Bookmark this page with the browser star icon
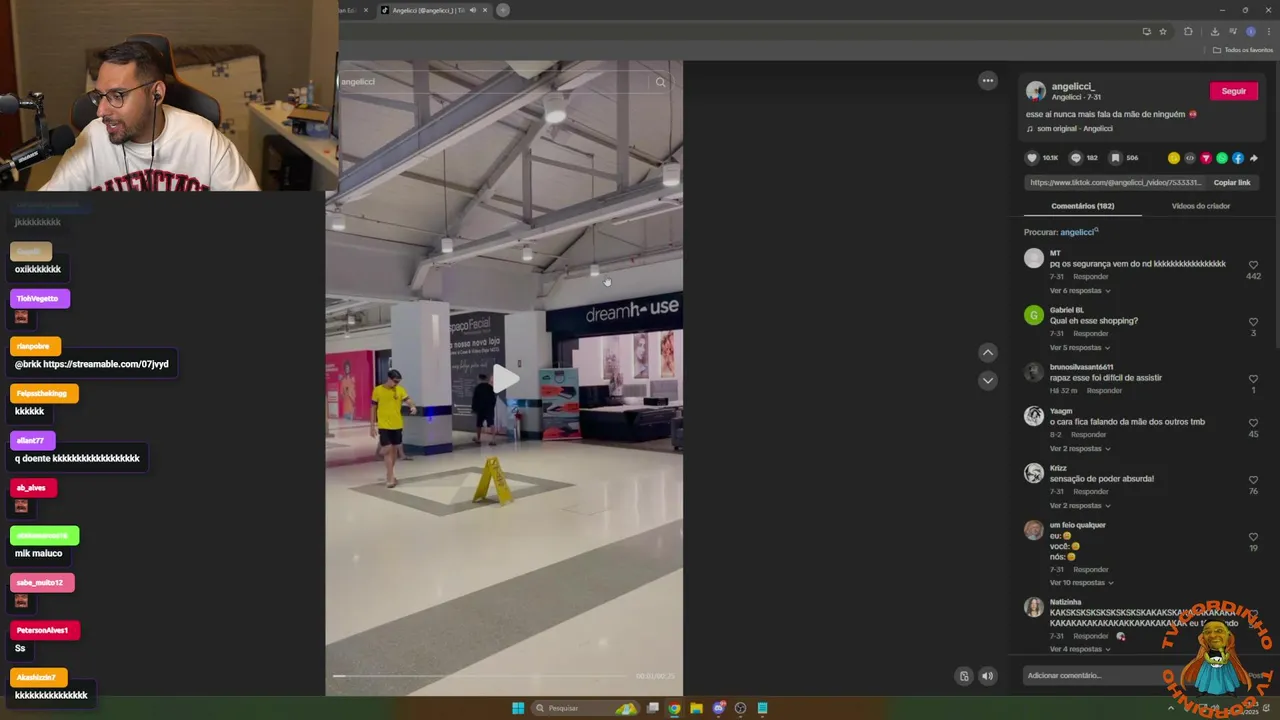The height and width of the screenshot is (720, 1280). click(x=1163, y=32)
